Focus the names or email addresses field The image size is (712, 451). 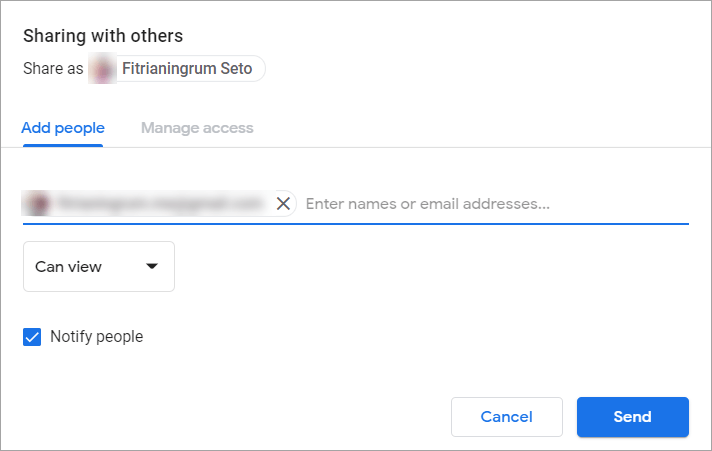pos(497,204)
